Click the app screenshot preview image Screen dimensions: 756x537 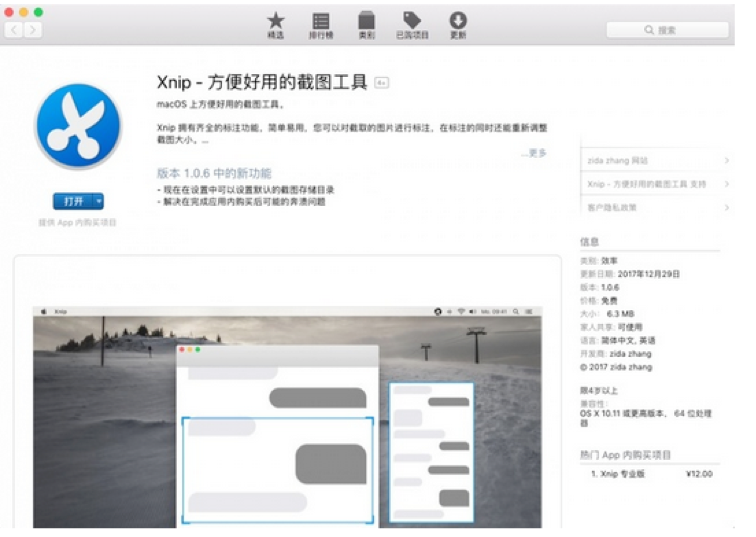287,416
